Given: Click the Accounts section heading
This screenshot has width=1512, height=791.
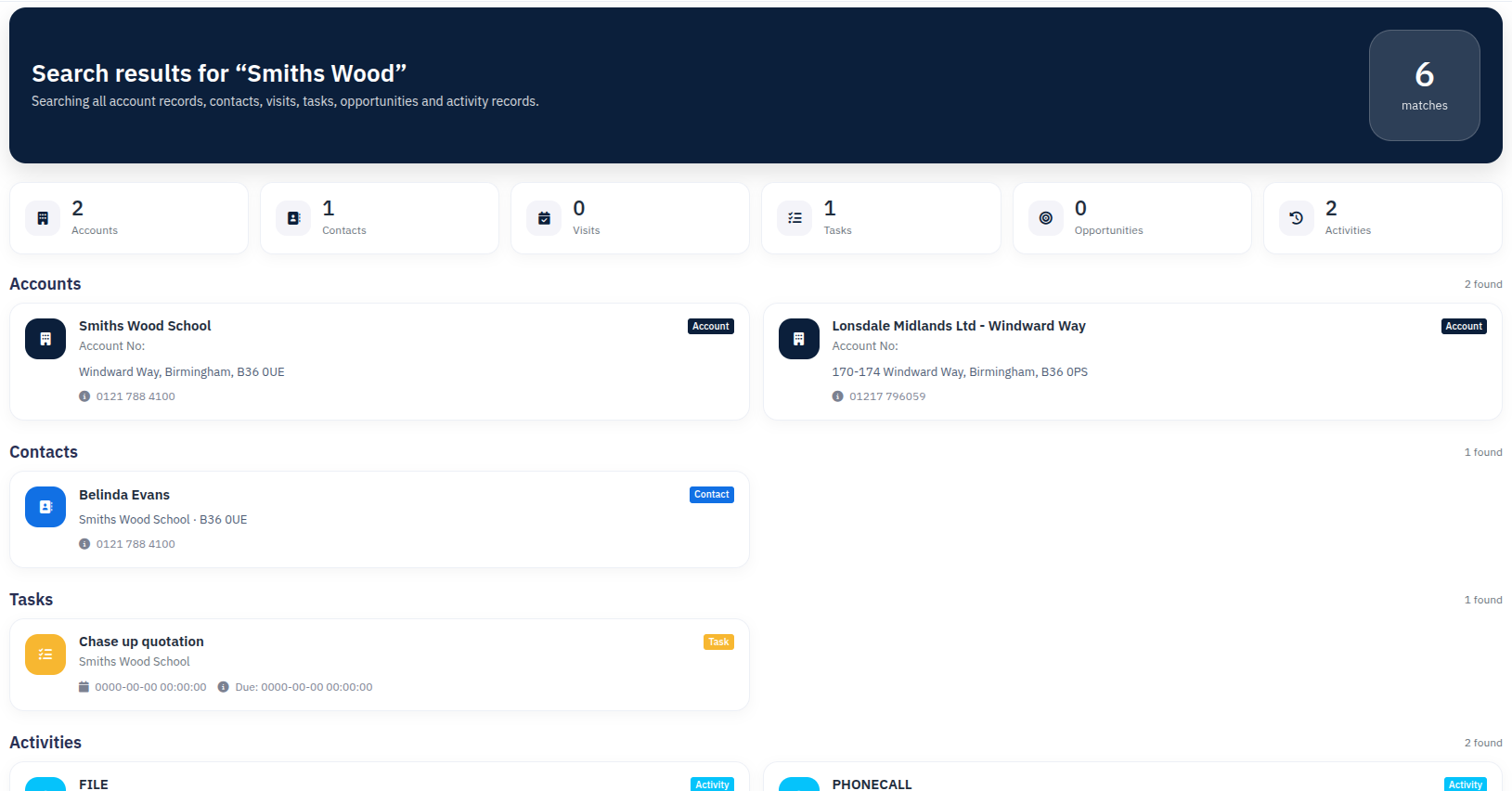Looking at the screenshot, I should 45,284.
